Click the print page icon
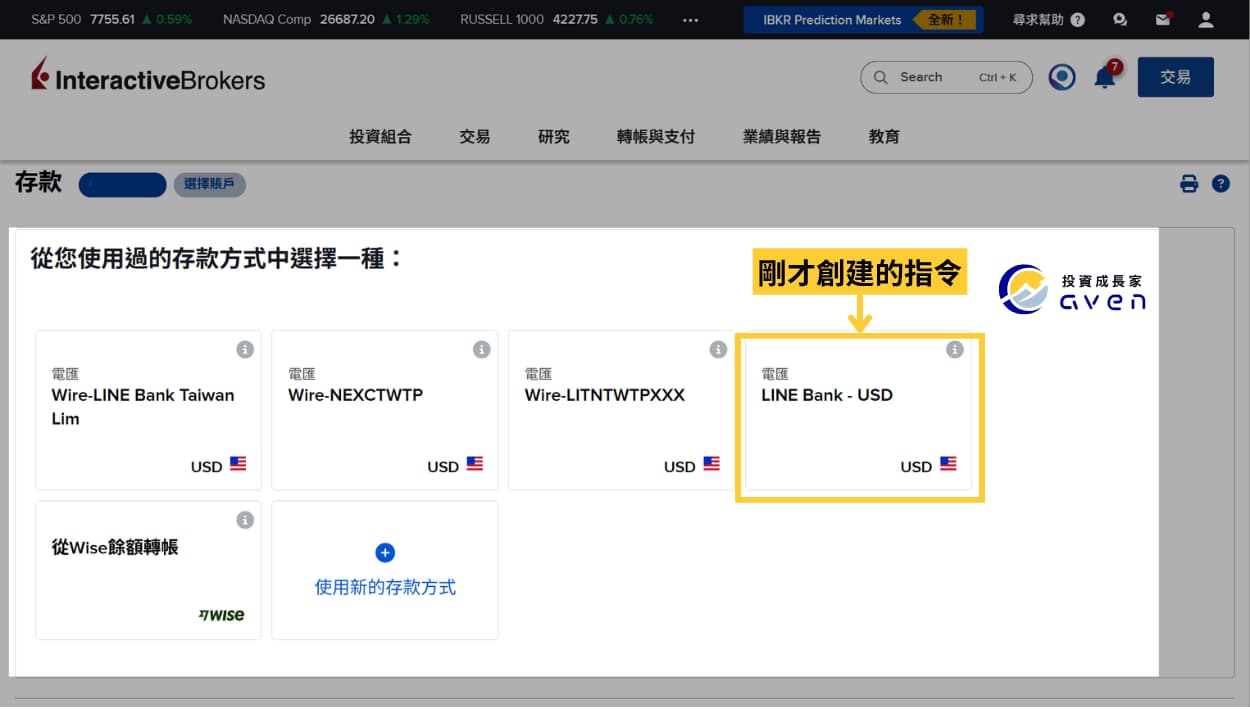 pyautogui.click(x=1189, y=184)
